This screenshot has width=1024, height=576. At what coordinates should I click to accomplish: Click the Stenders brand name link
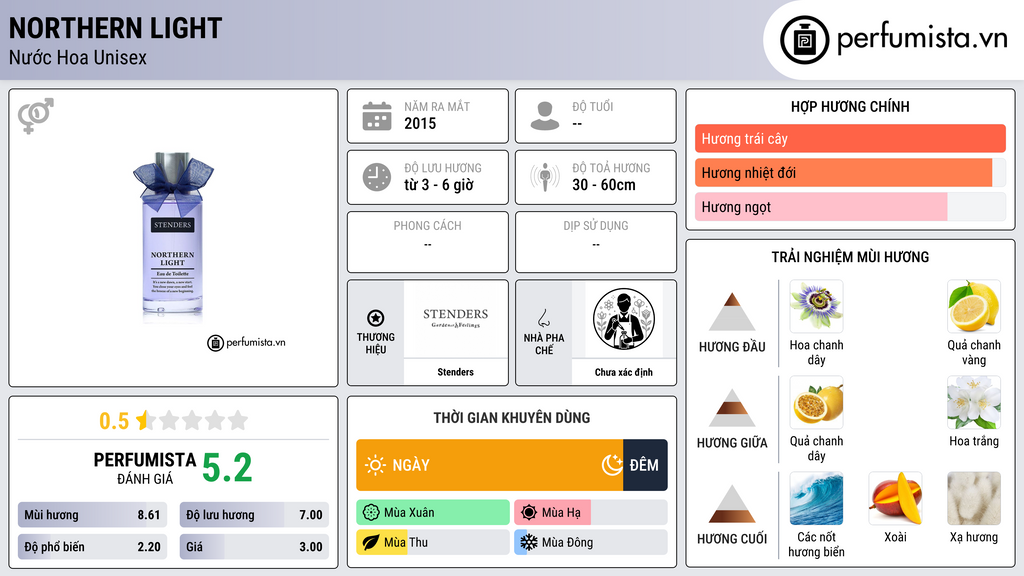(456, 372)
